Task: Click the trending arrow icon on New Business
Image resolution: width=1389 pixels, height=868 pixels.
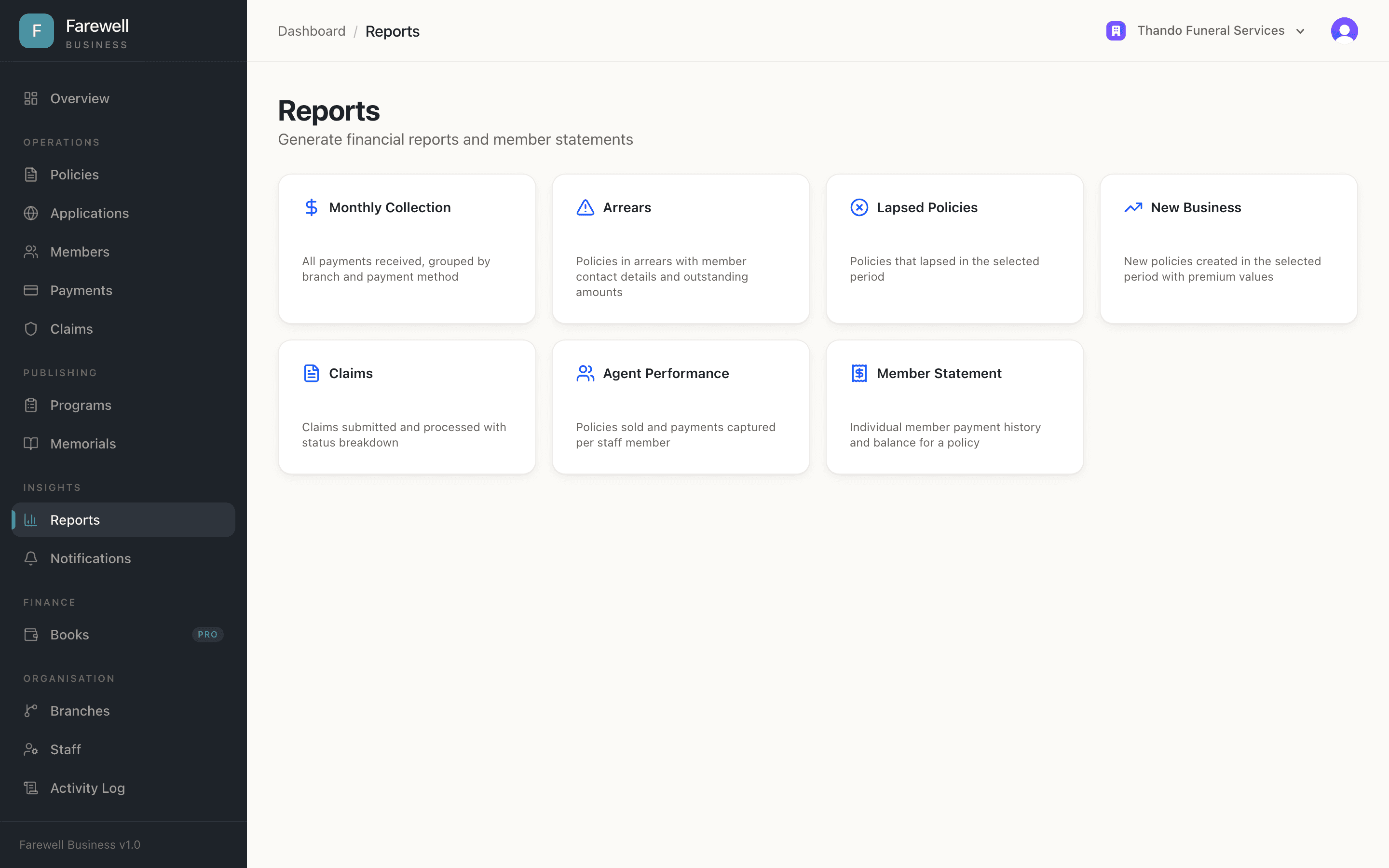Action: point(1133,207)
